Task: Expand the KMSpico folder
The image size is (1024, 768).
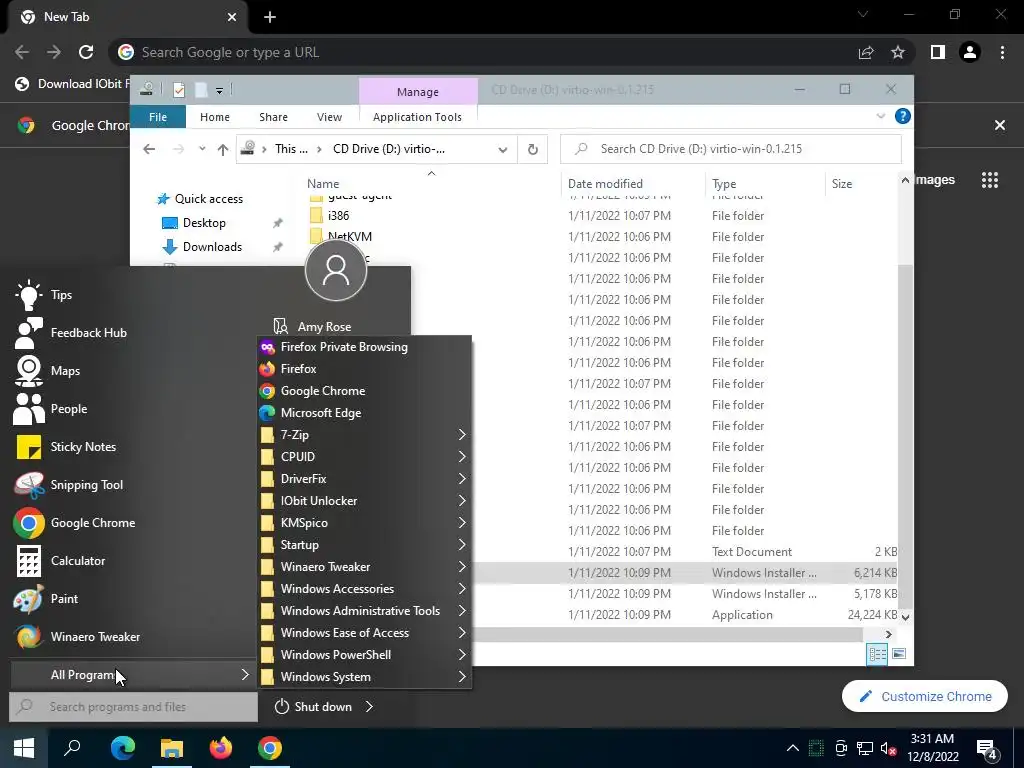Action: click(364, 522)
